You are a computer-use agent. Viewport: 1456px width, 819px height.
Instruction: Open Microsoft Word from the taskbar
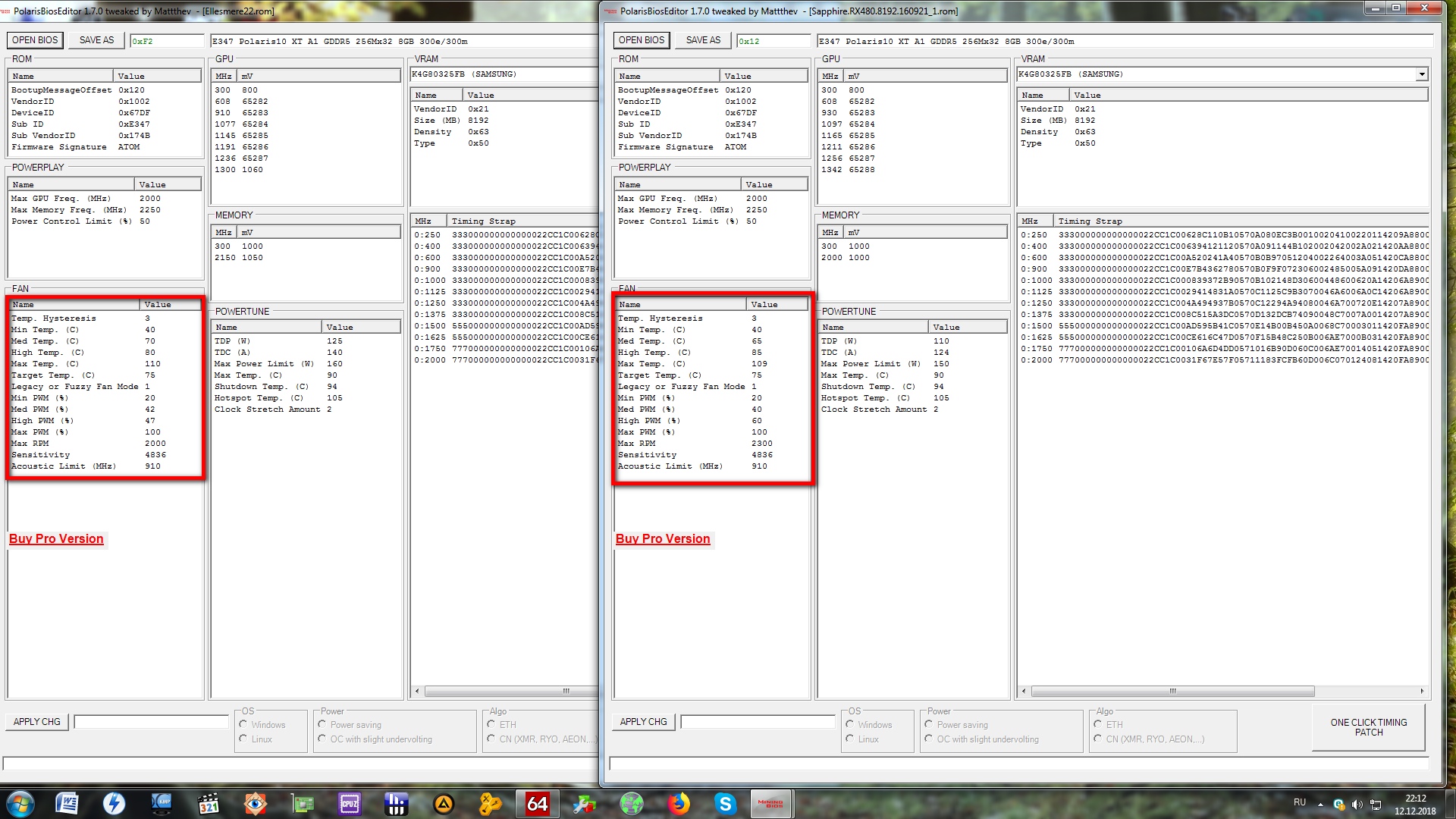coord(67,803)
